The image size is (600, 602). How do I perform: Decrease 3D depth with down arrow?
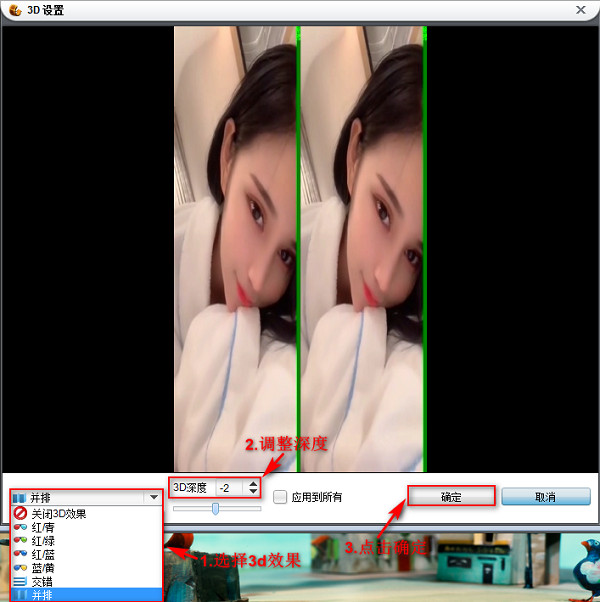pyautogui.click(x=253, y=491)
